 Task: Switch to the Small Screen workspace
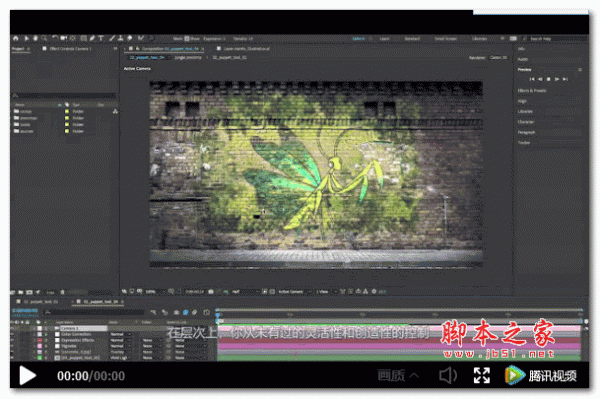pyautogui.click(x=446, y=39)
